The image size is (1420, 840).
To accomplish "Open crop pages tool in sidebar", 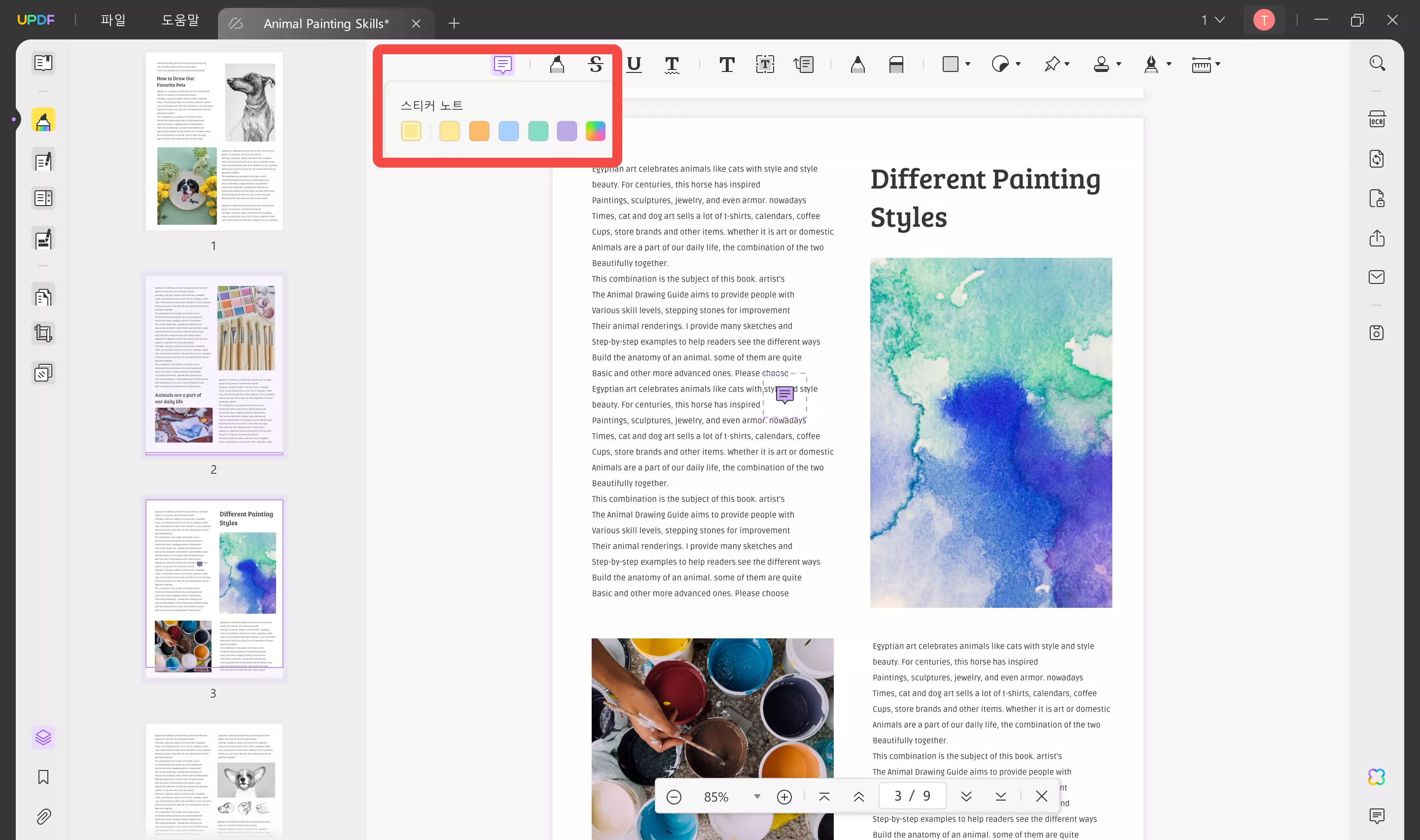I will tap(43, 333).
